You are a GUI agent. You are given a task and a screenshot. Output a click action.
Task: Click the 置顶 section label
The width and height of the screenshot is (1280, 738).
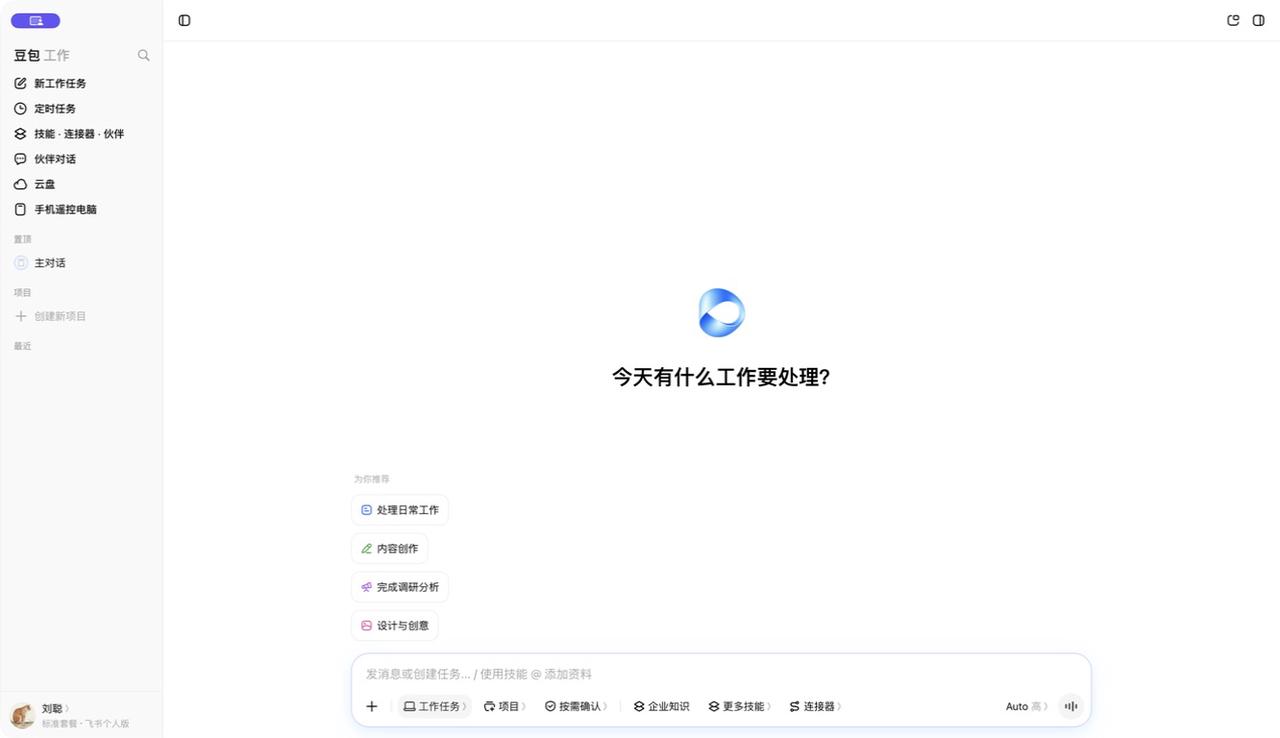coord(22,239)
